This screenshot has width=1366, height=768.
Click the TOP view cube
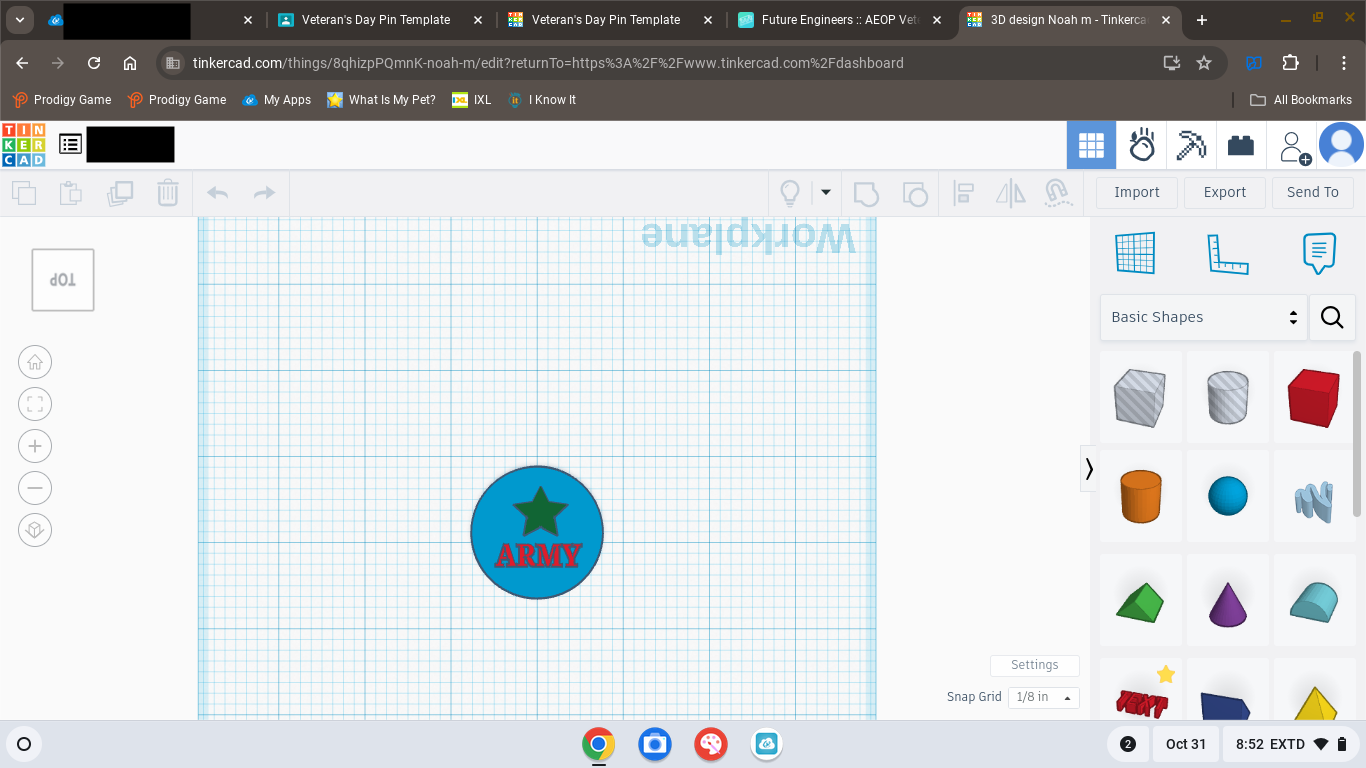63,280
